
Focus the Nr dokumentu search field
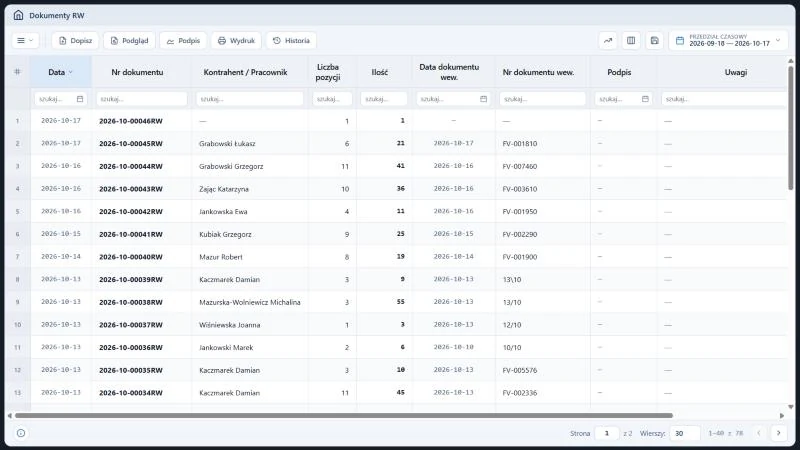(x=142, y=99)
